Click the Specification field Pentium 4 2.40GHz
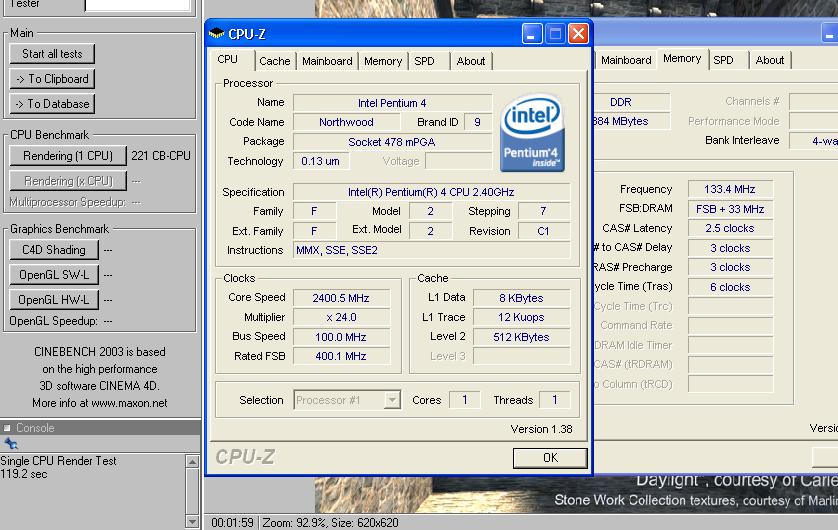The width and height of the screenshot is (838, 530). (431, 192)
